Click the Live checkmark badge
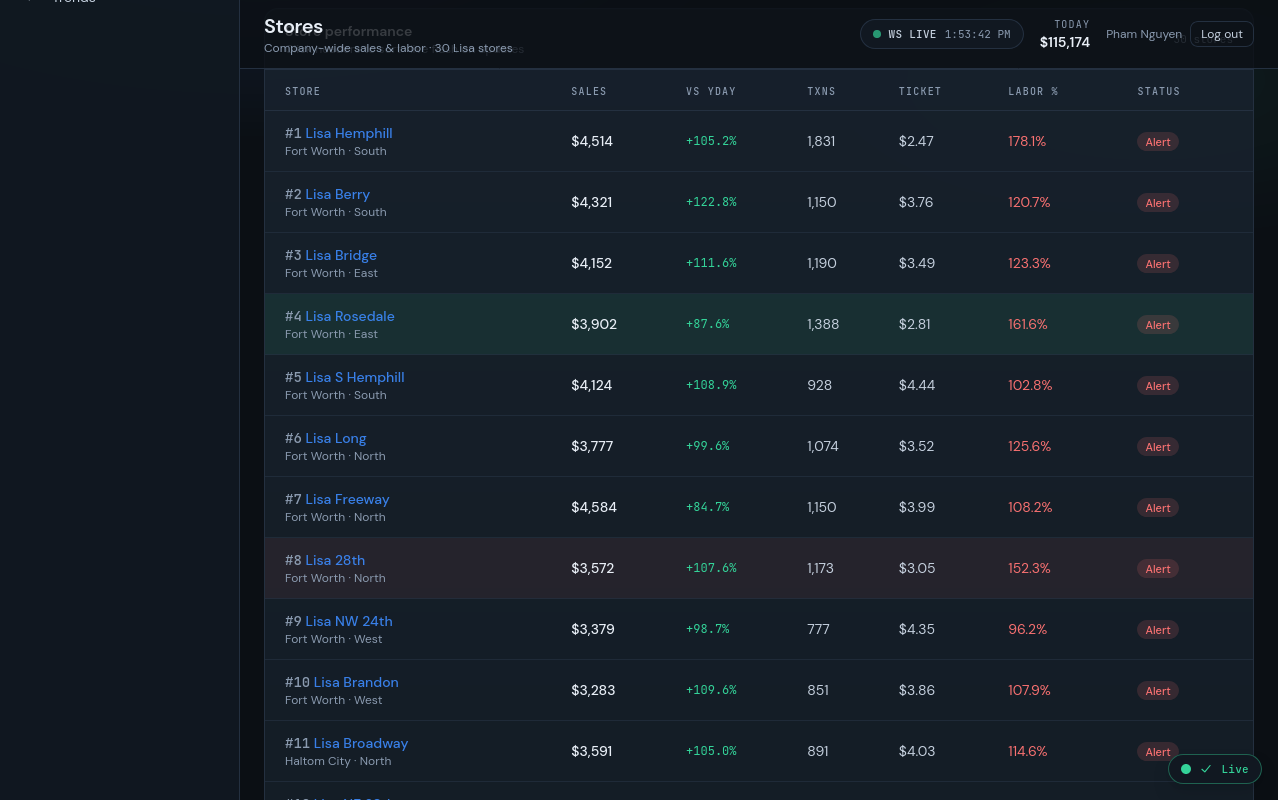This screenshot has width=1278, height=800. point(1215,769)
